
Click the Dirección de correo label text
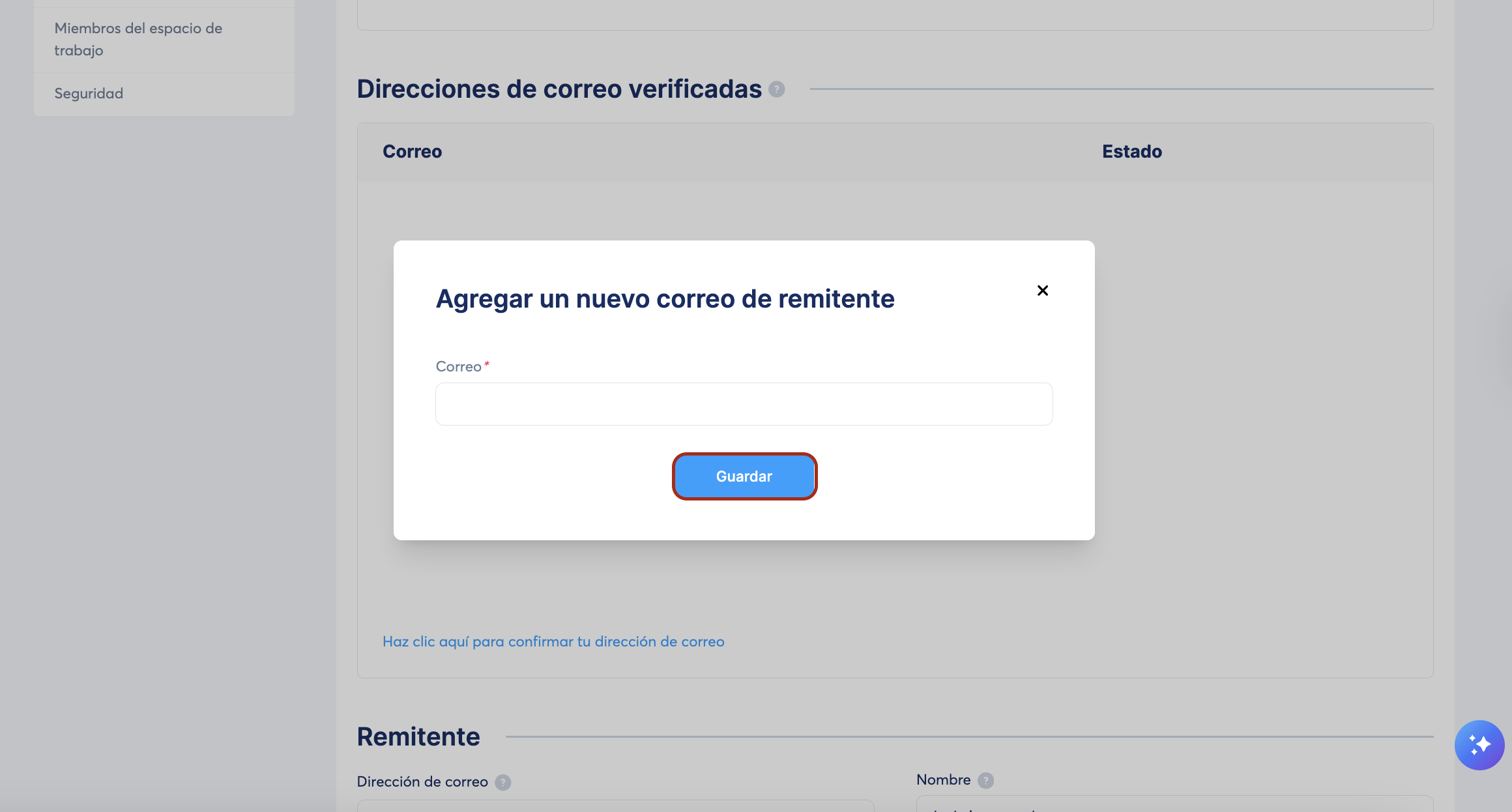point(422,782)
